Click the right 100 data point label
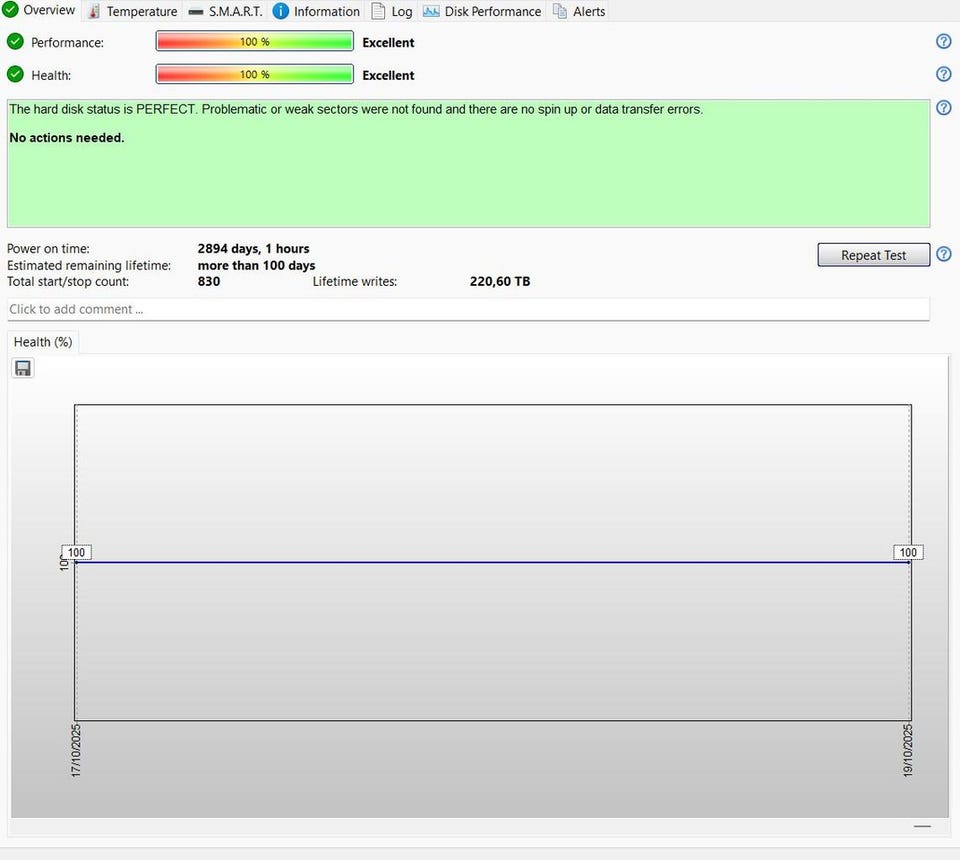960x860 pixels. [908, 553]
